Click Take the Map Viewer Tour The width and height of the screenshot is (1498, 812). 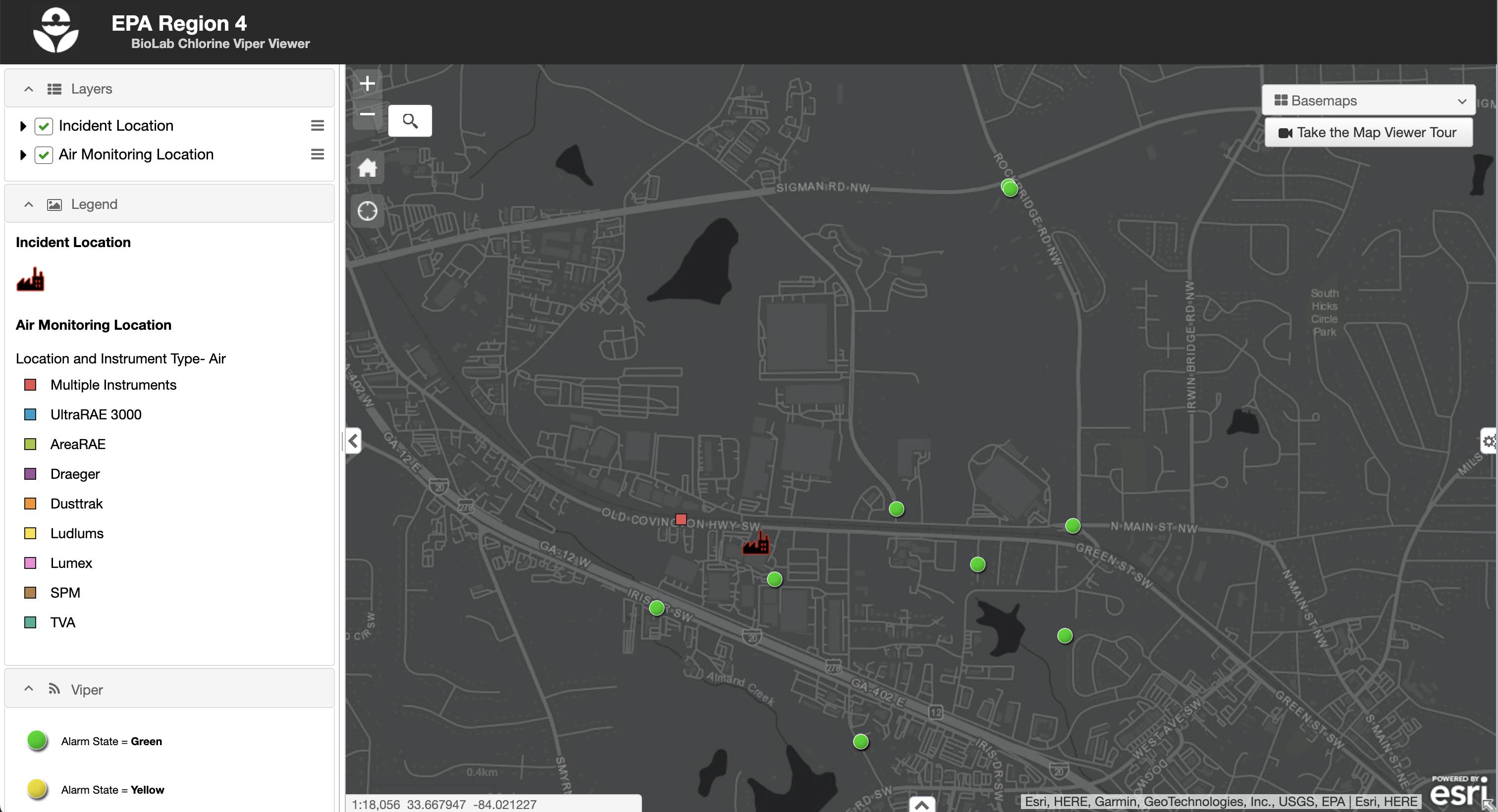click(1368, 132)
